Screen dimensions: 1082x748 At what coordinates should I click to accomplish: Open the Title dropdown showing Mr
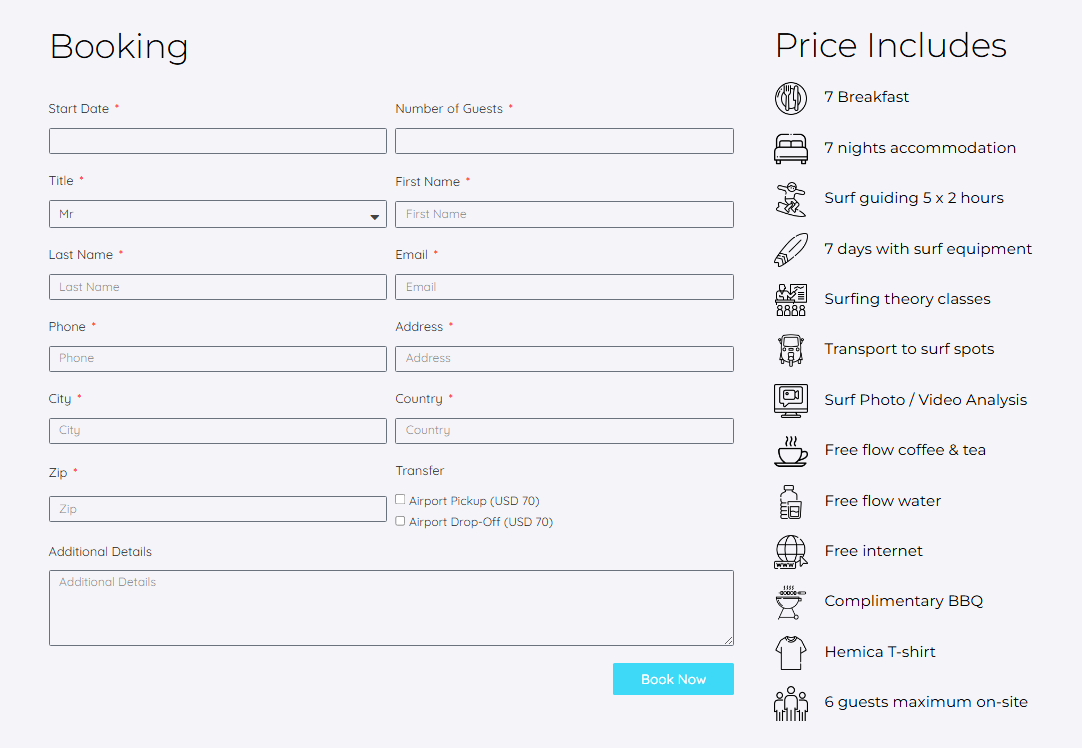point(217,214)
